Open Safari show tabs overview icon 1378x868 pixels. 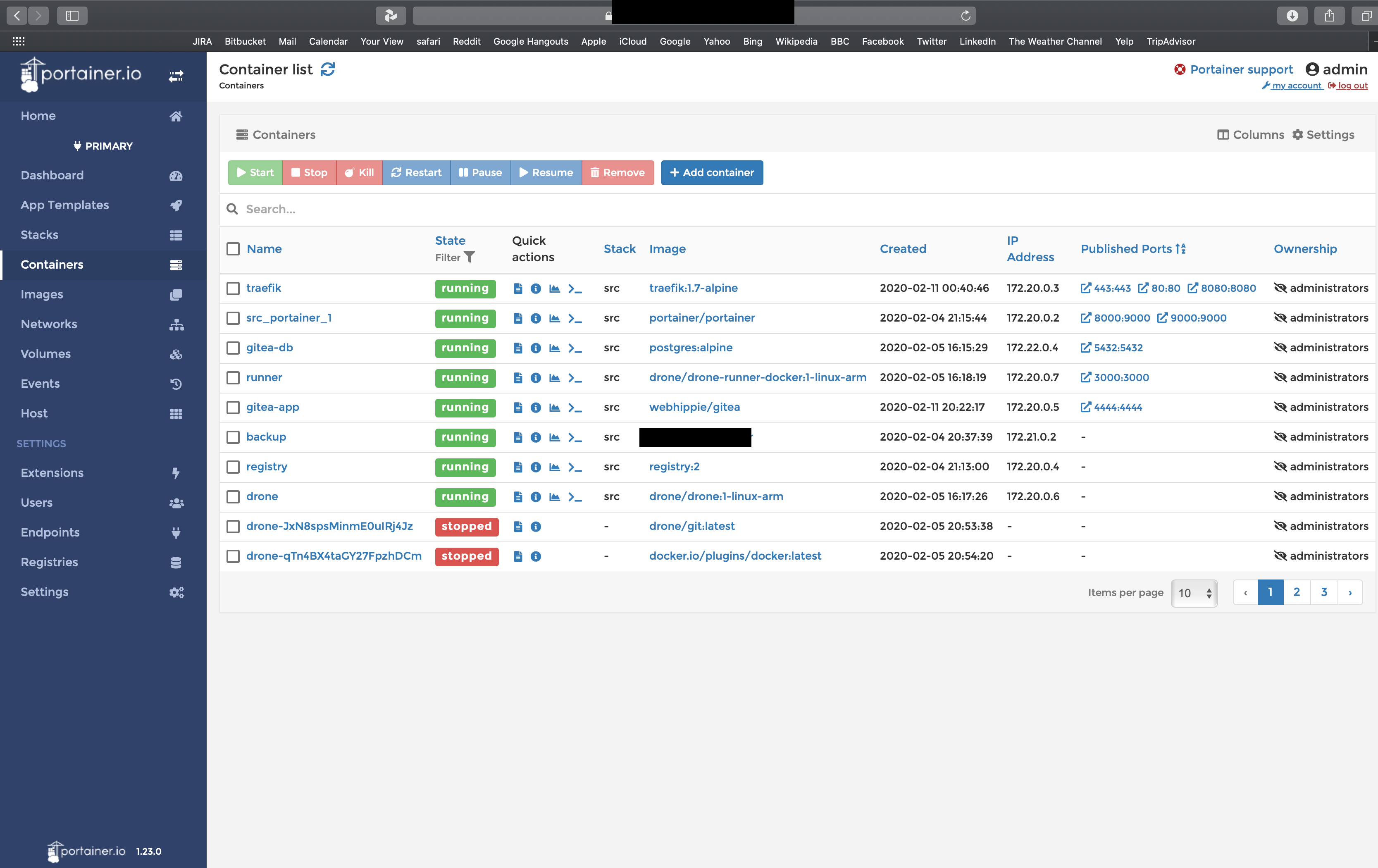tap(1366, 15)
